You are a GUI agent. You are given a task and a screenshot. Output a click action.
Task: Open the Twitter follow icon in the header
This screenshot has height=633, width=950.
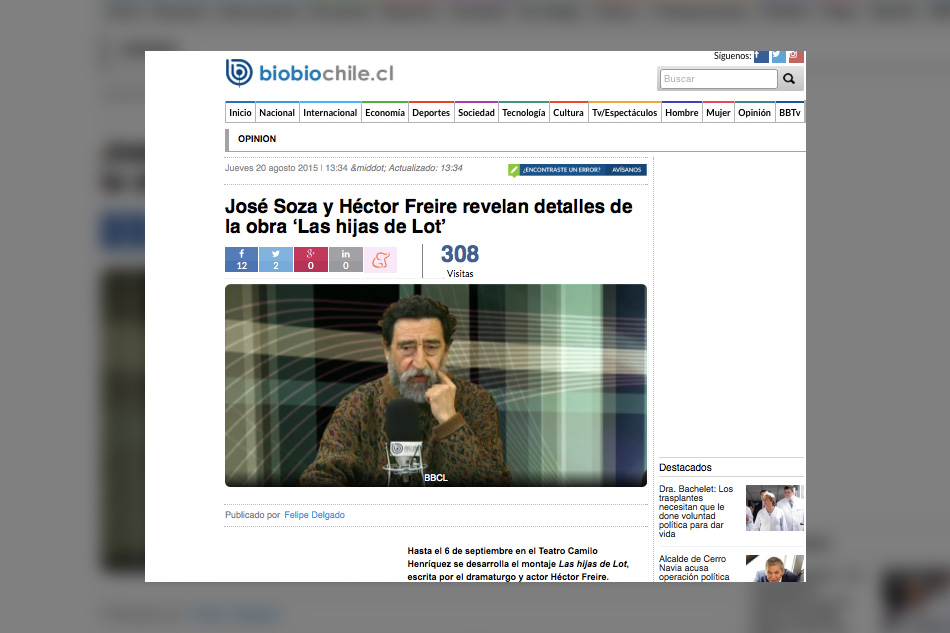pyautogui.click(x=779, y=56)
